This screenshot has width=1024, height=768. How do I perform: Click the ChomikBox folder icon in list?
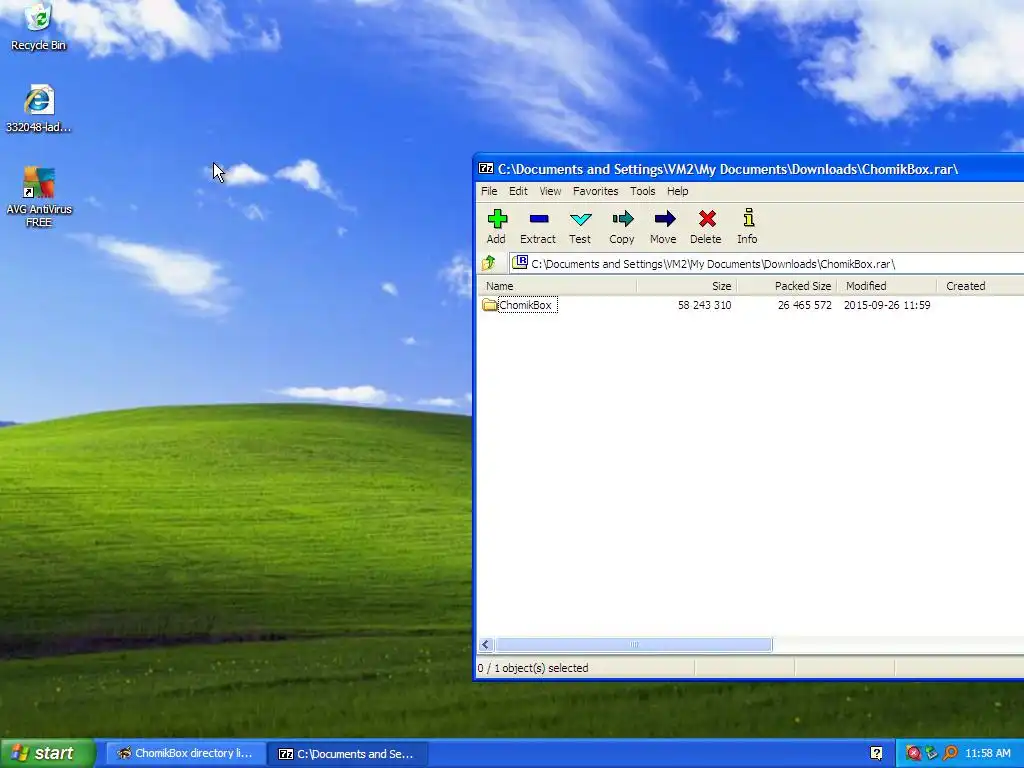coord(490,305)
